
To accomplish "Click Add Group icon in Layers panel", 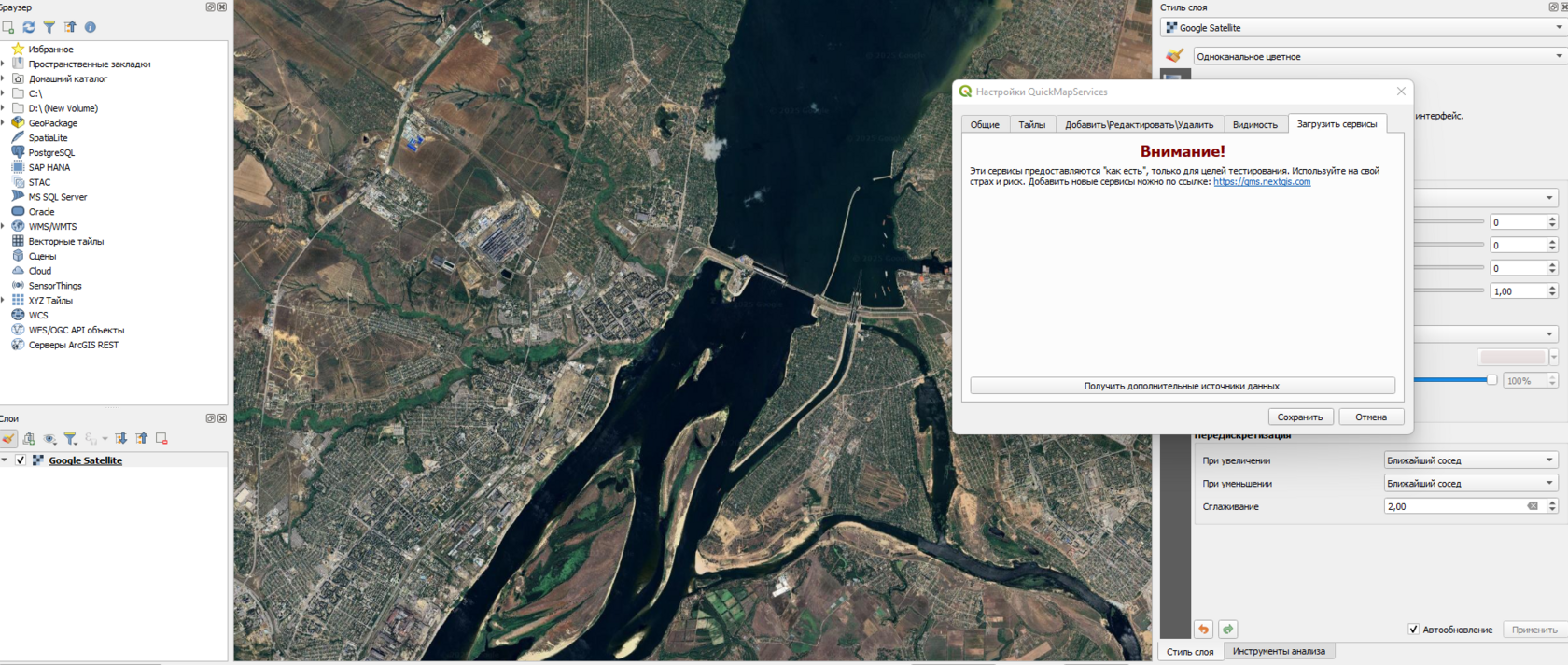I will (29, 438).
